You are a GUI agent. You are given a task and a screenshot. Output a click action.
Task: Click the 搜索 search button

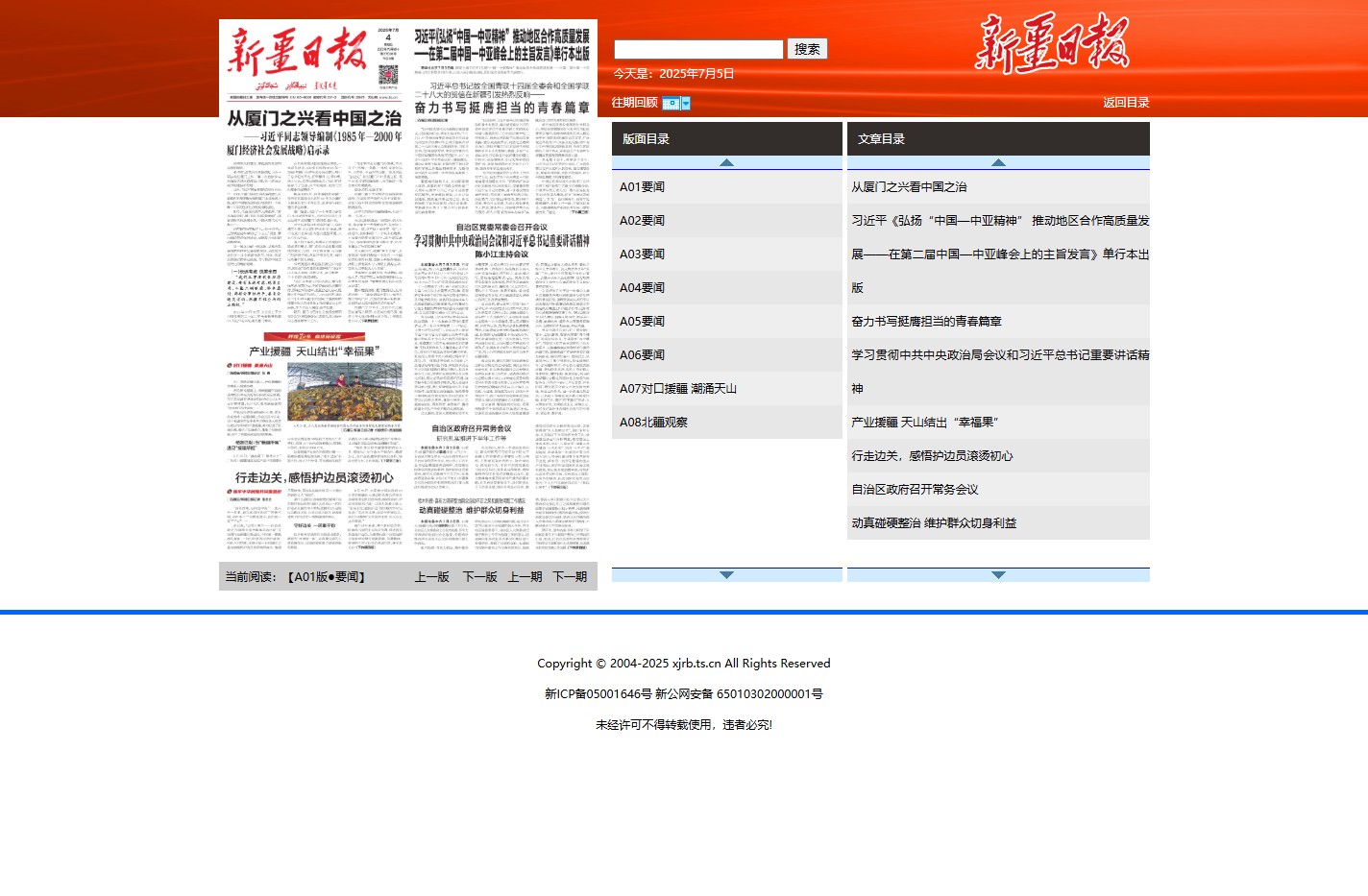(807, 49)
